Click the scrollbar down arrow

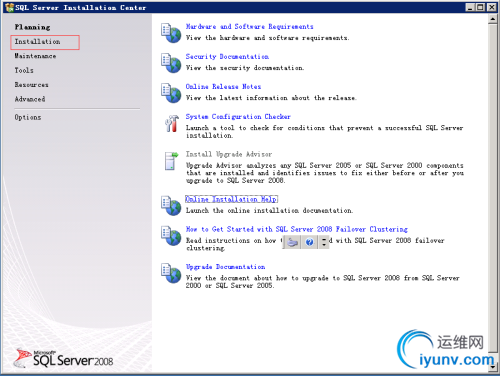coord(493,367)
